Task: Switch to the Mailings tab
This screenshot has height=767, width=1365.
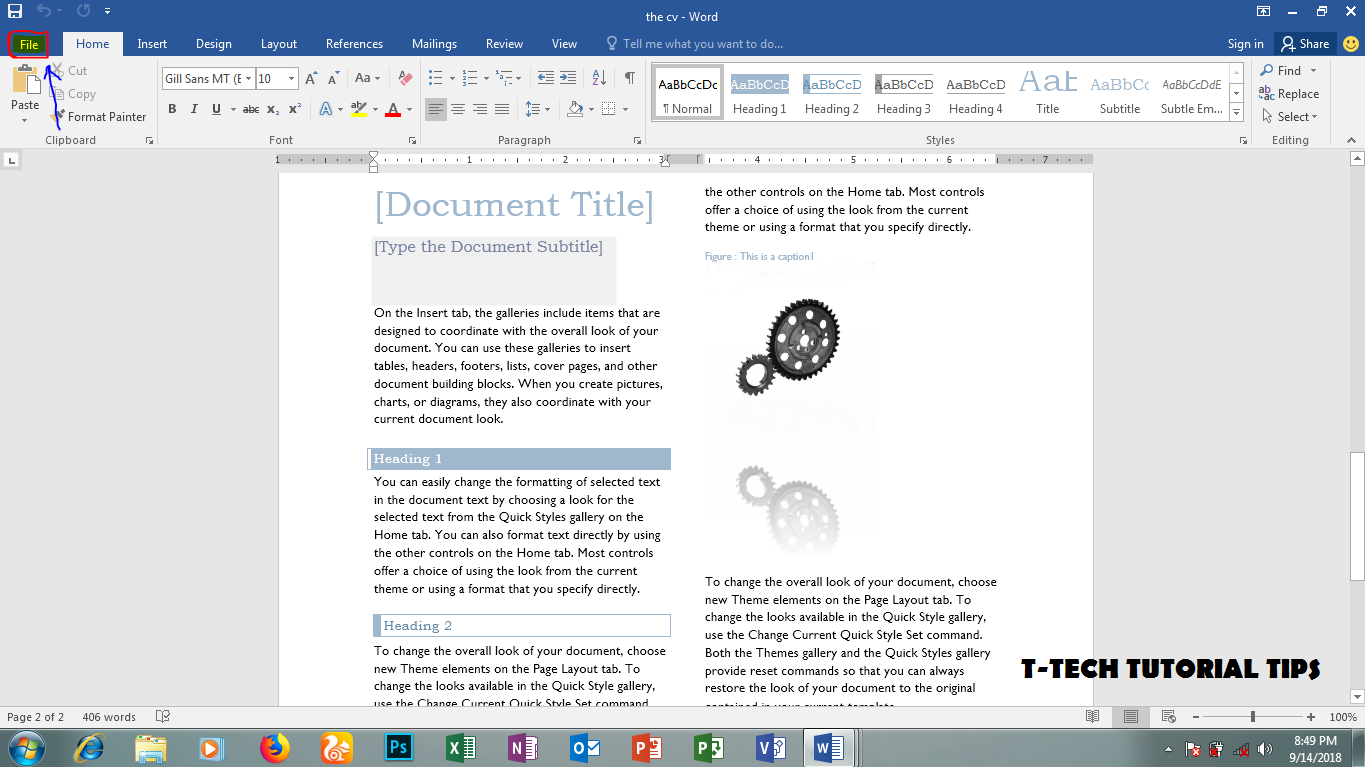Action: tap(434, 44)
